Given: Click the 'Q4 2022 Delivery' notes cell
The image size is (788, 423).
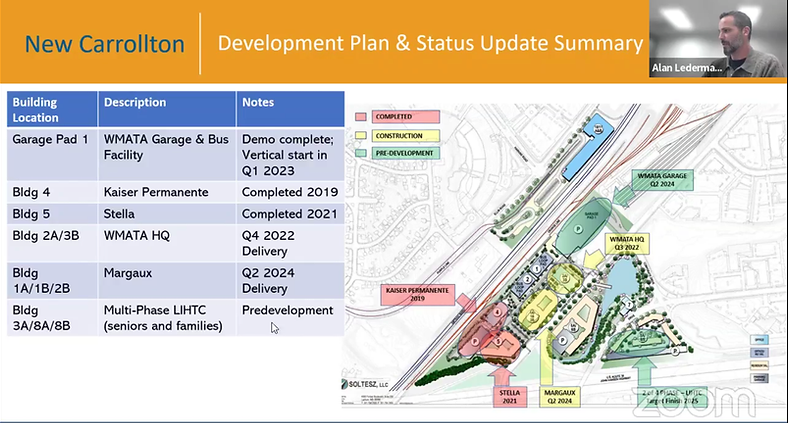Looking at the screenshot, I should (x=290, y=243).
